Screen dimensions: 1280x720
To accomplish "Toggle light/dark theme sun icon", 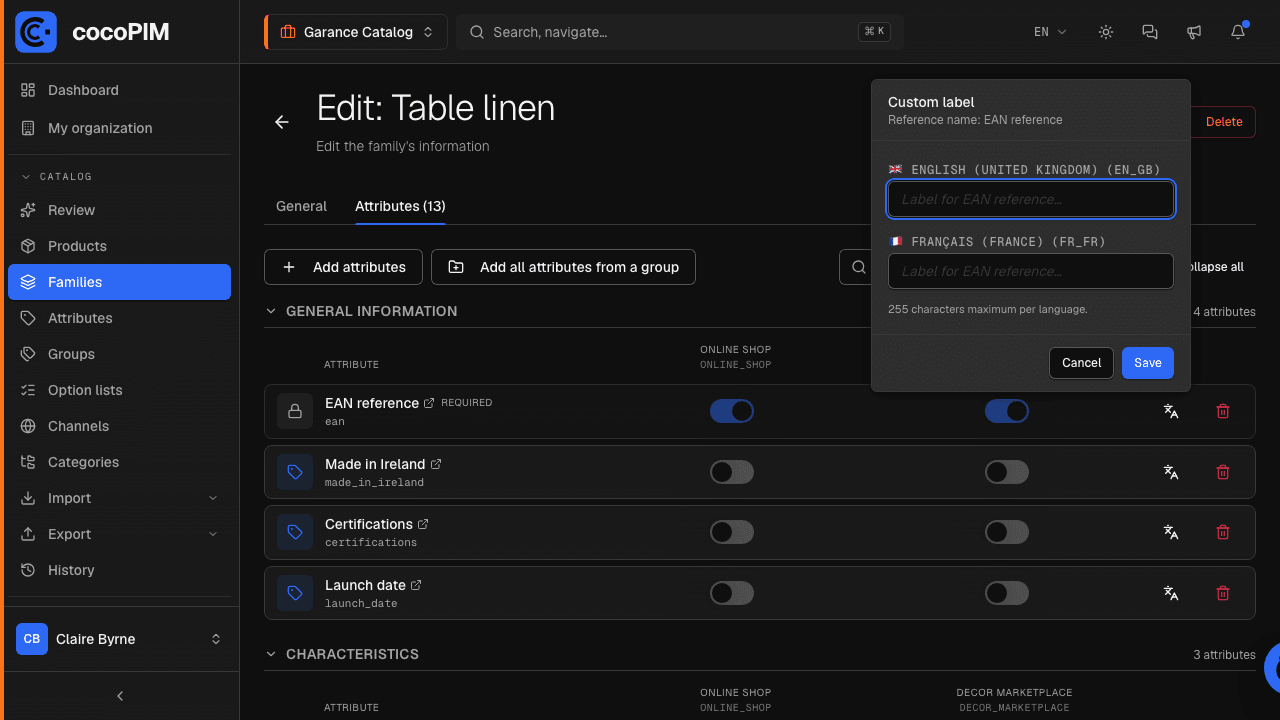I will [1106, 32].
